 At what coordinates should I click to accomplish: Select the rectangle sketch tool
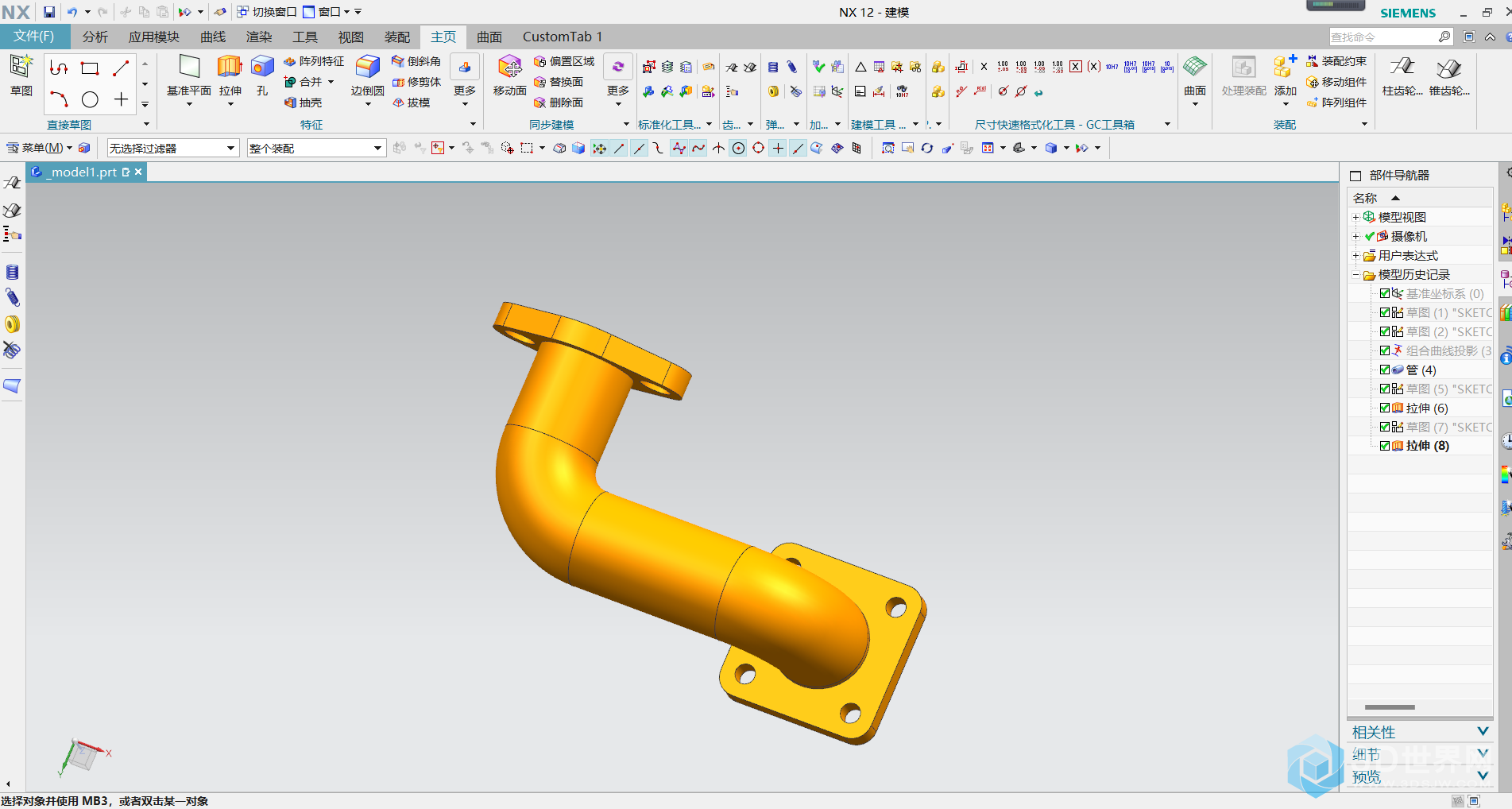[90, 68]
